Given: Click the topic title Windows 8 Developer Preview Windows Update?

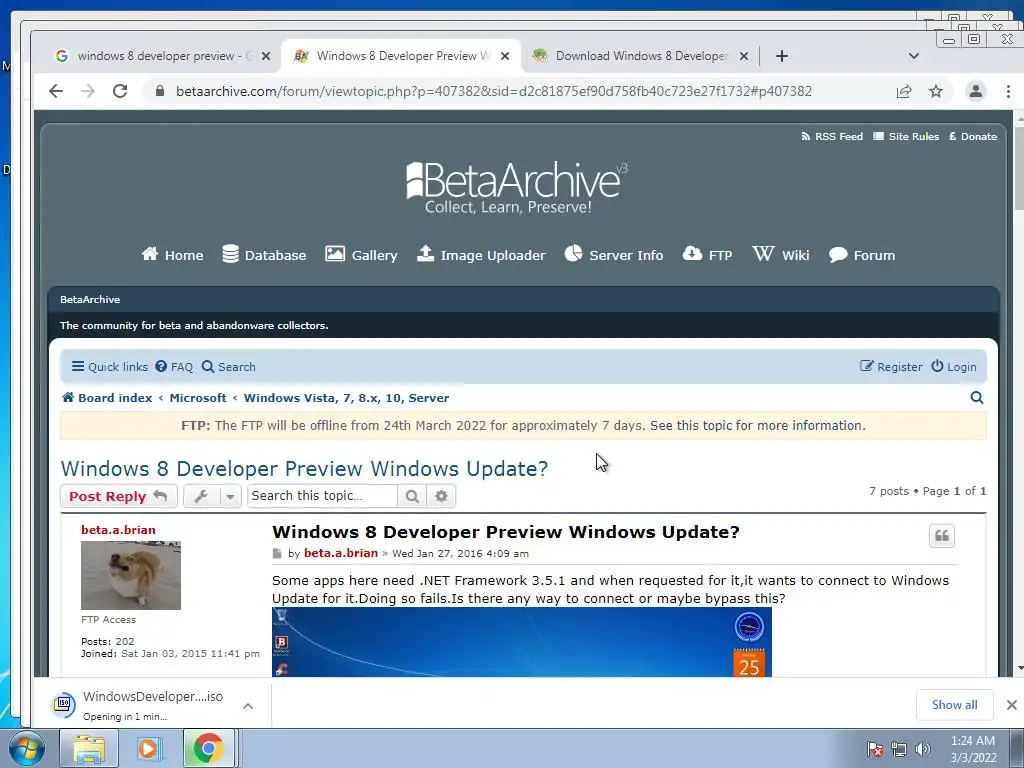Looking at the screenshot, I should pos(304,469).
